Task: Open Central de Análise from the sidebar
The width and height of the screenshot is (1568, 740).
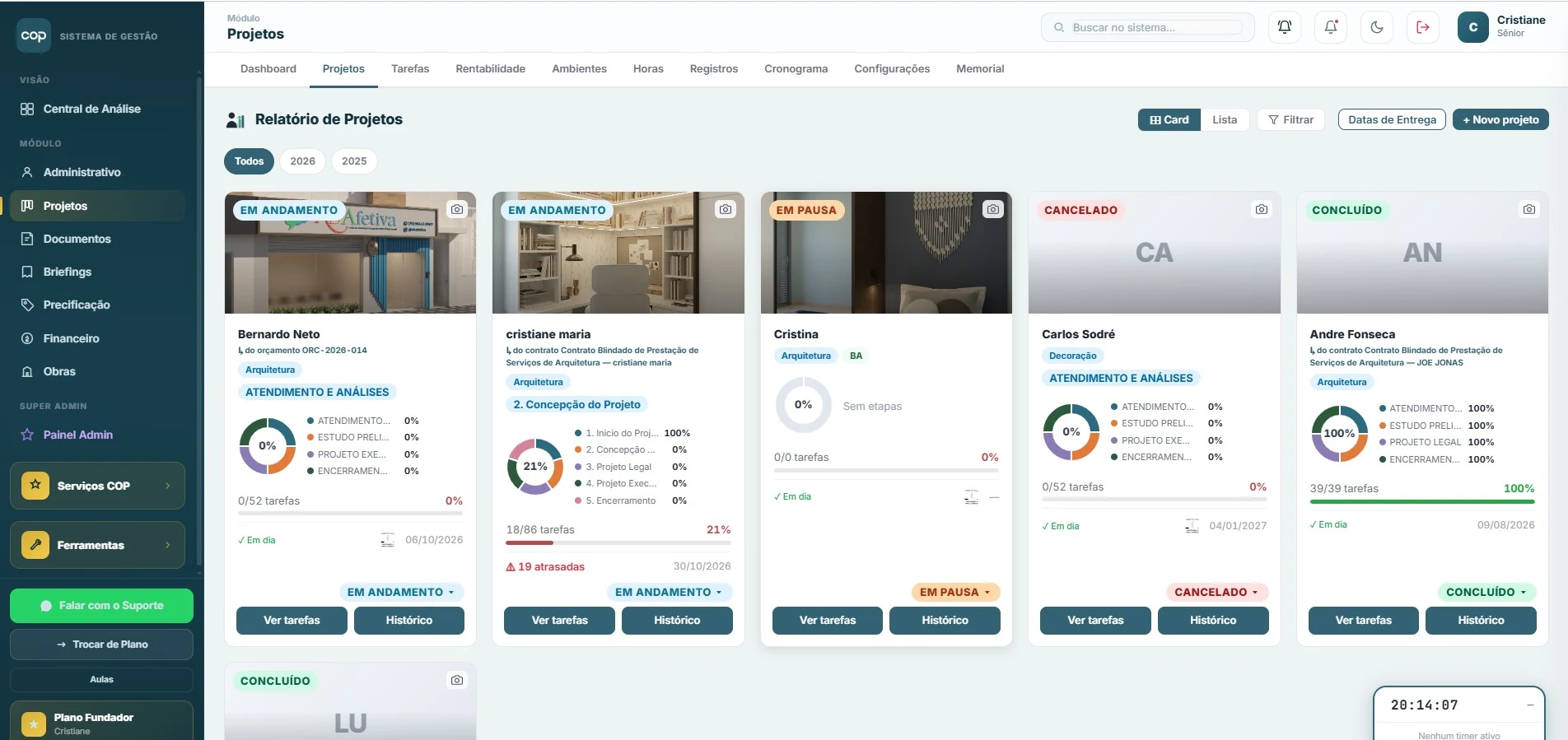Action: point(91,109)
